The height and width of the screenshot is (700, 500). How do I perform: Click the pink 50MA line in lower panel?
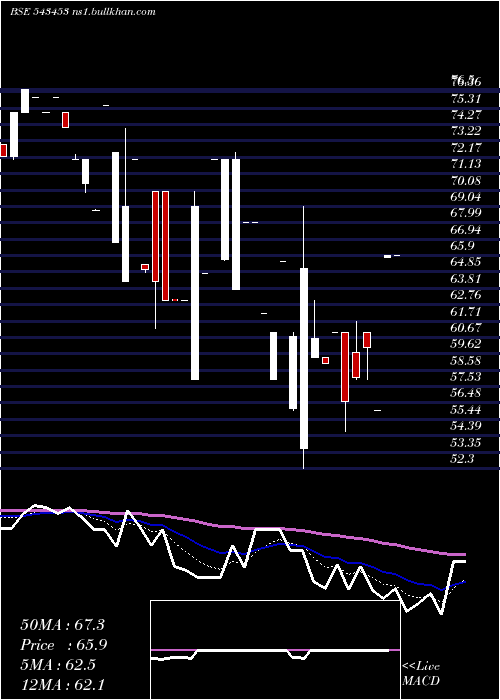click(232, 527)
